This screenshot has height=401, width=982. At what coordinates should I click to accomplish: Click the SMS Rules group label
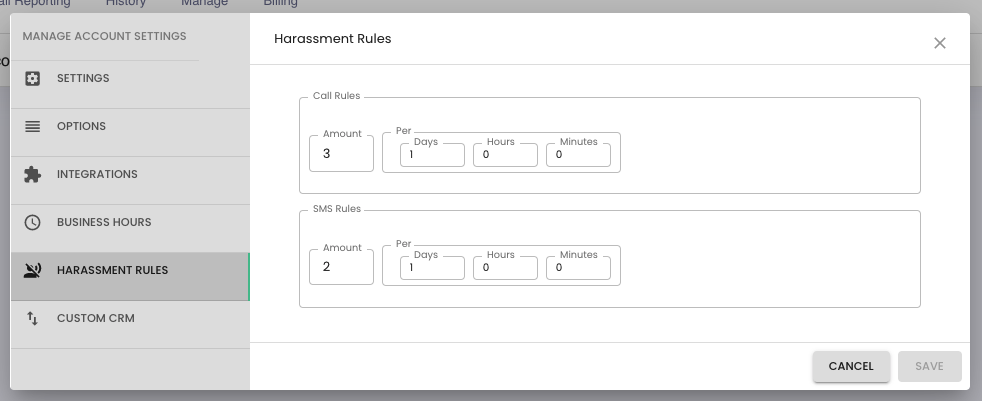coord(337,209)
